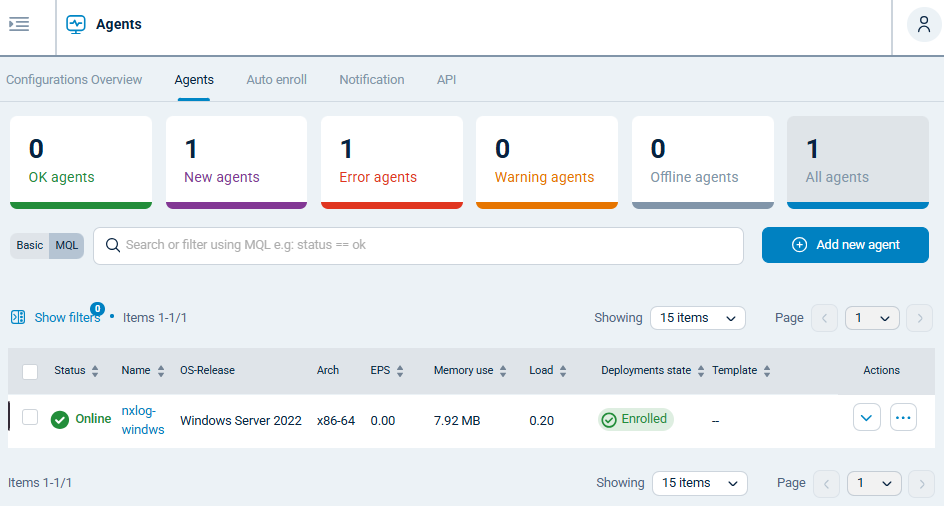The image size is (944, 506).
Task: Filter by the Error agents card
Action: point(391,162)
